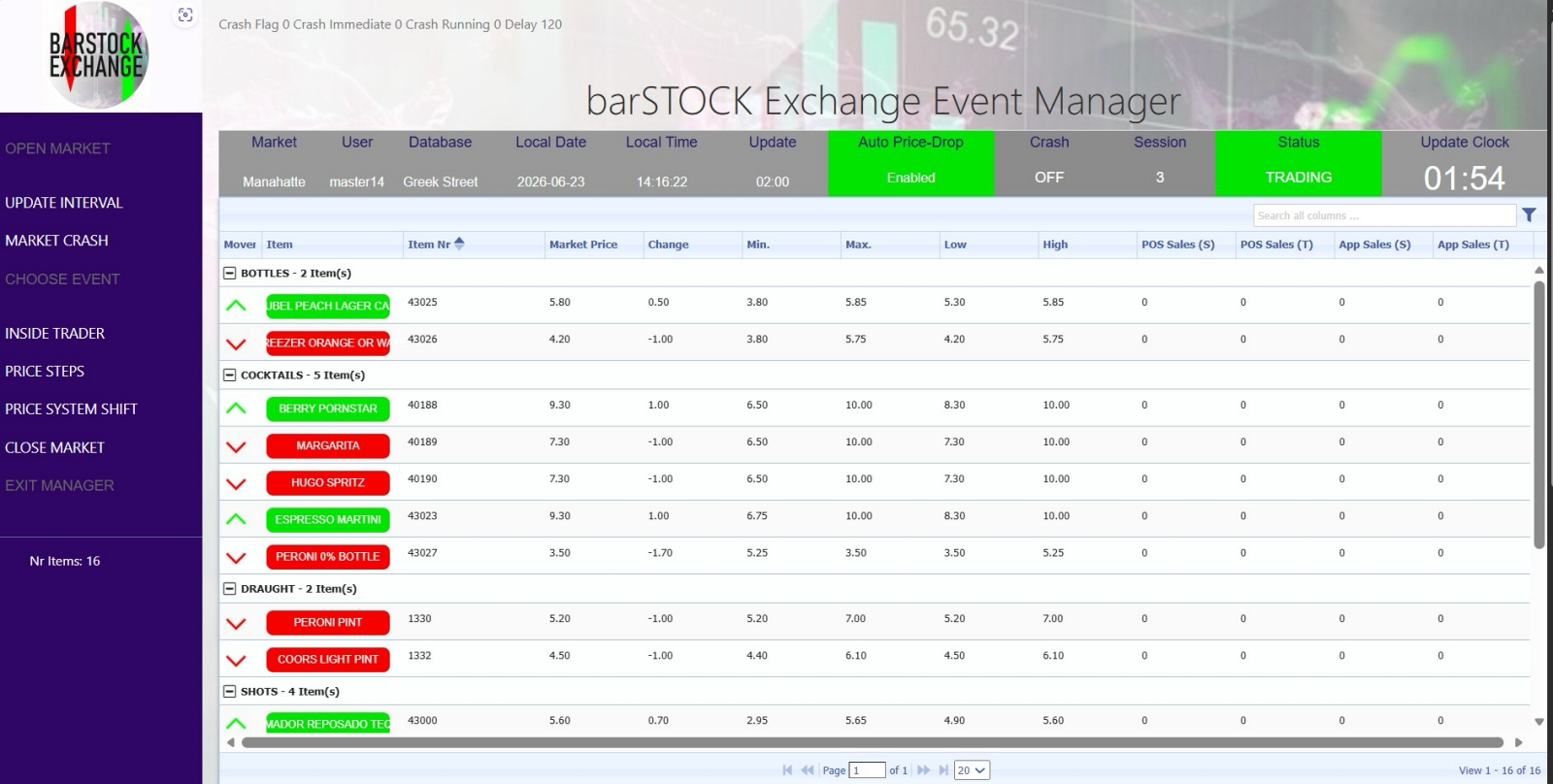
Task: Sort by the Item column header
Action: click(x=280, y=245)
